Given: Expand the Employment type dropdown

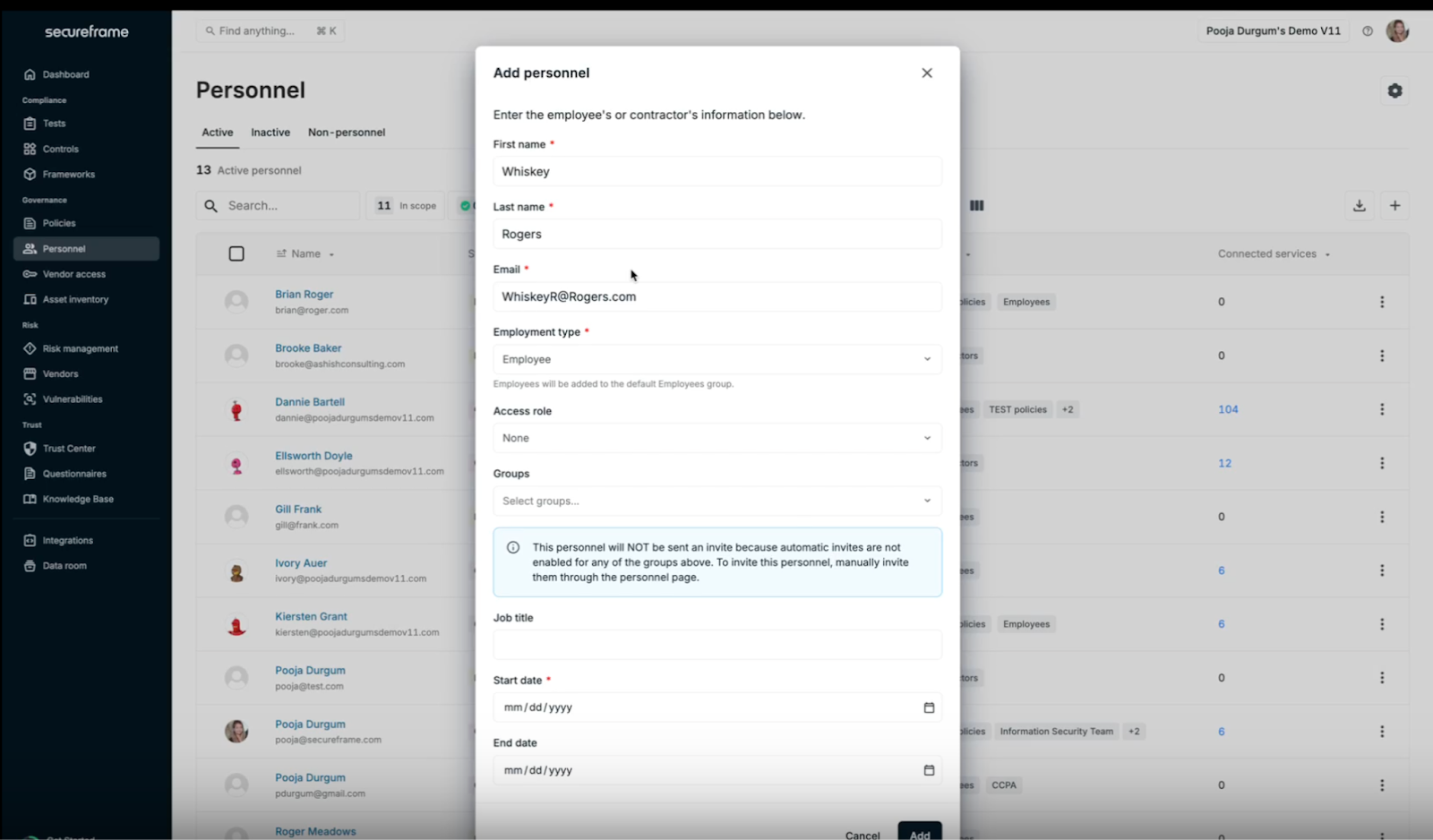Looking at the screenshot, I should click(x=716, y=359).
